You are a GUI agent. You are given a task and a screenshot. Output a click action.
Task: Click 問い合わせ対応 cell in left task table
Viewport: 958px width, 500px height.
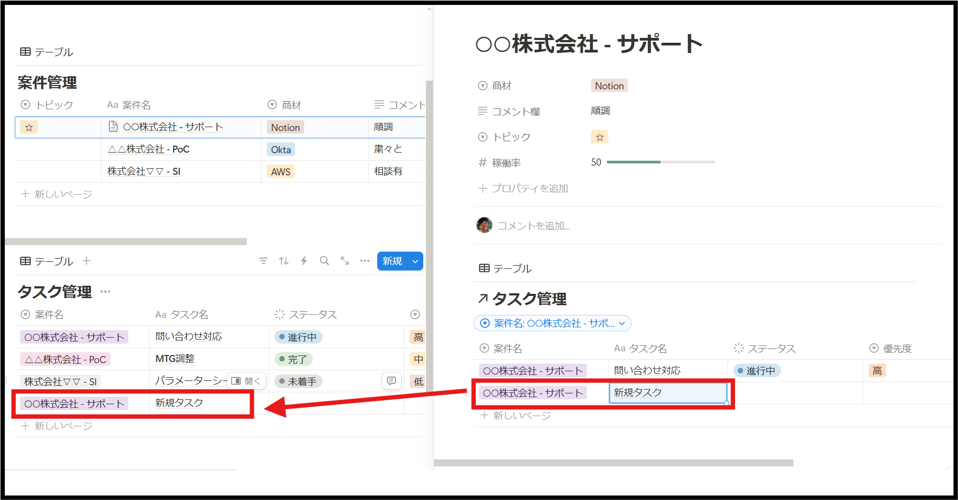coord(189,336)
